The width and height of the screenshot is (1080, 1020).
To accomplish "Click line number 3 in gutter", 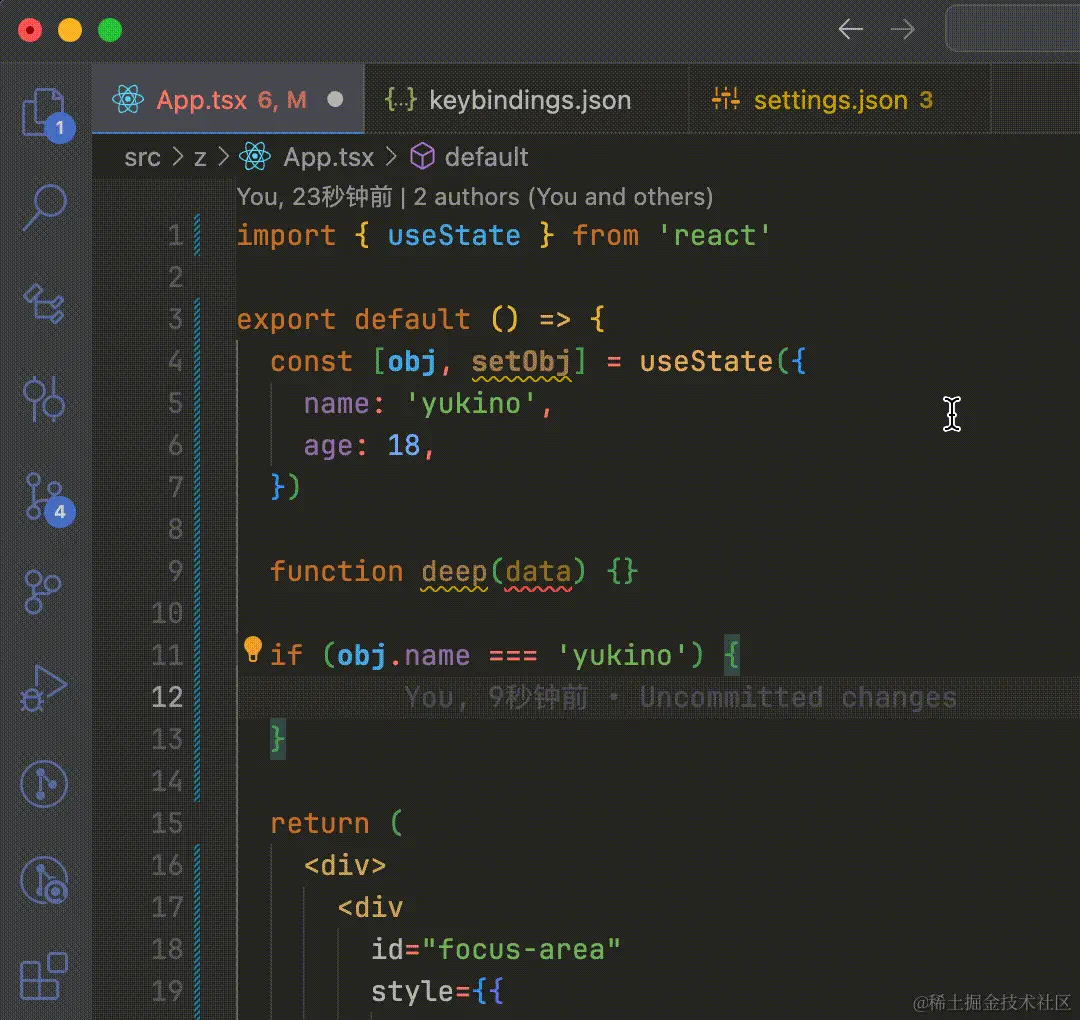I will pos(175,320).
